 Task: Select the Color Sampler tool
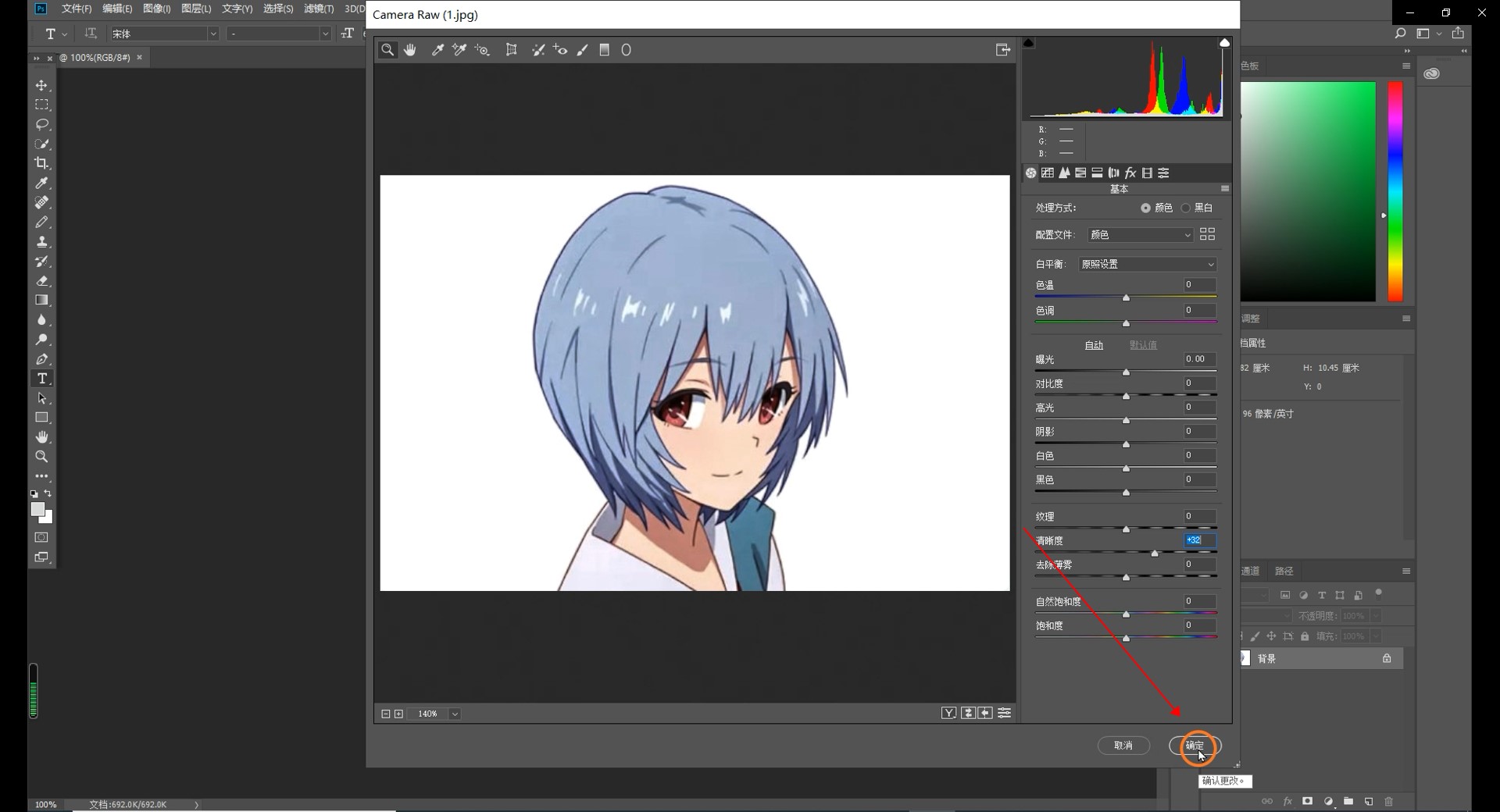[459, 50]
